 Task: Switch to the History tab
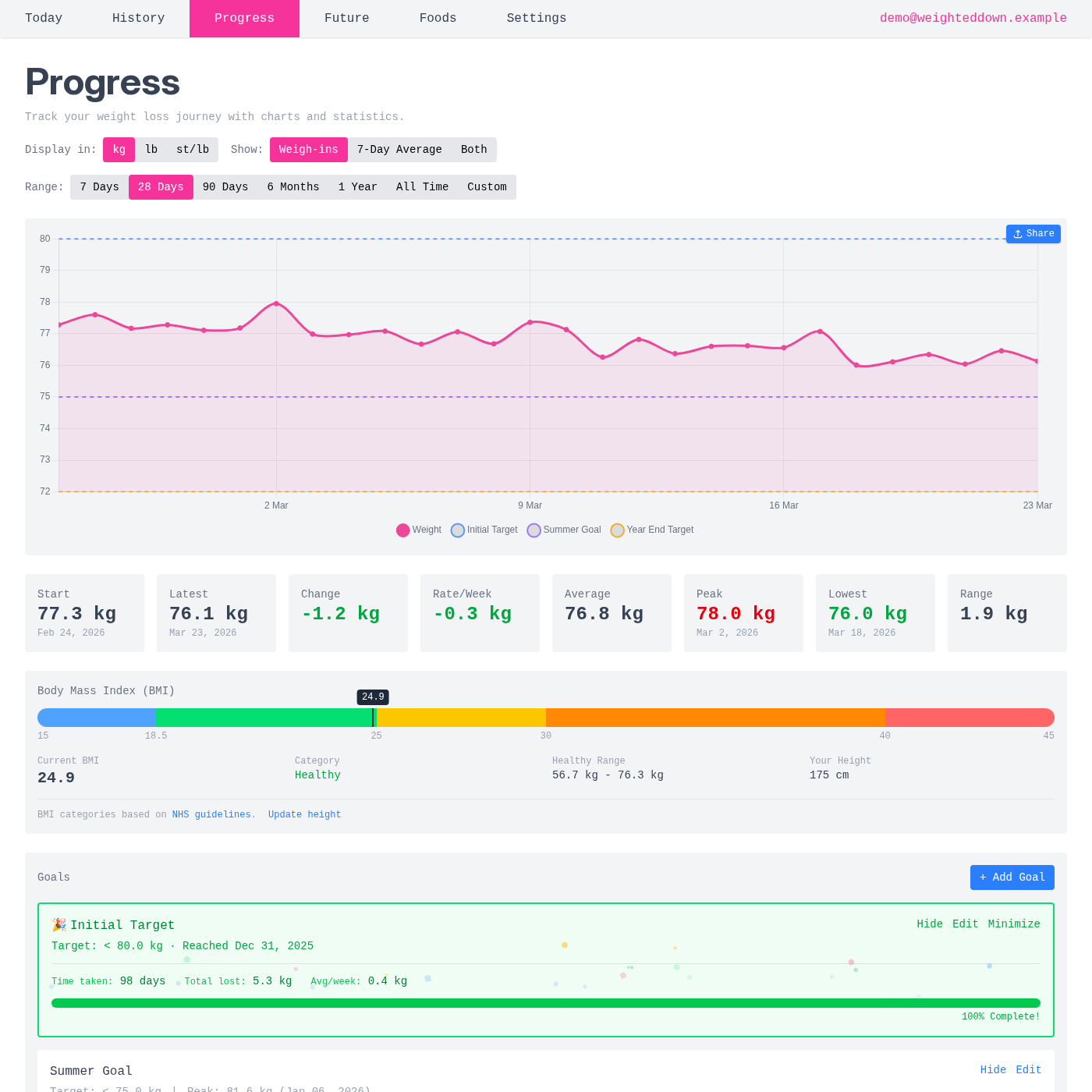[138, 18]
